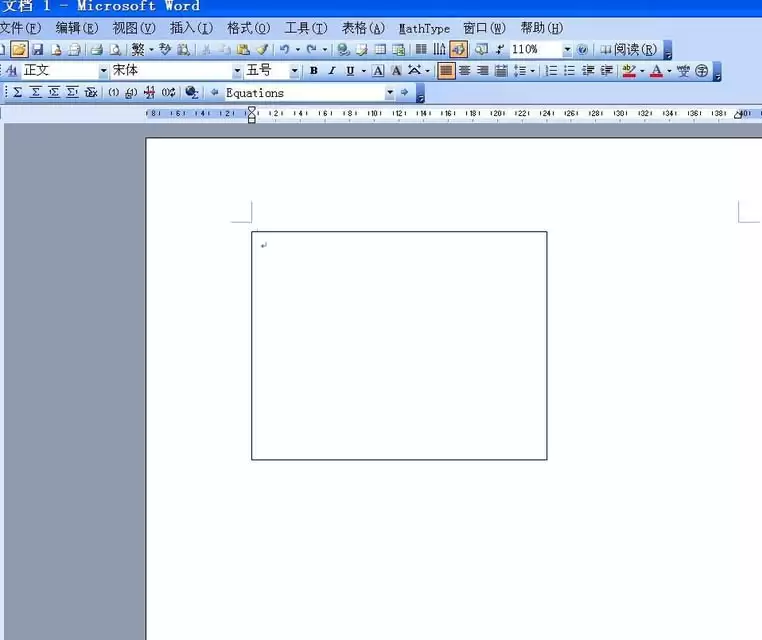The height and width of the screenshot is (640, 762).
Task: Click inside the bordered text box
Action: 399,346
